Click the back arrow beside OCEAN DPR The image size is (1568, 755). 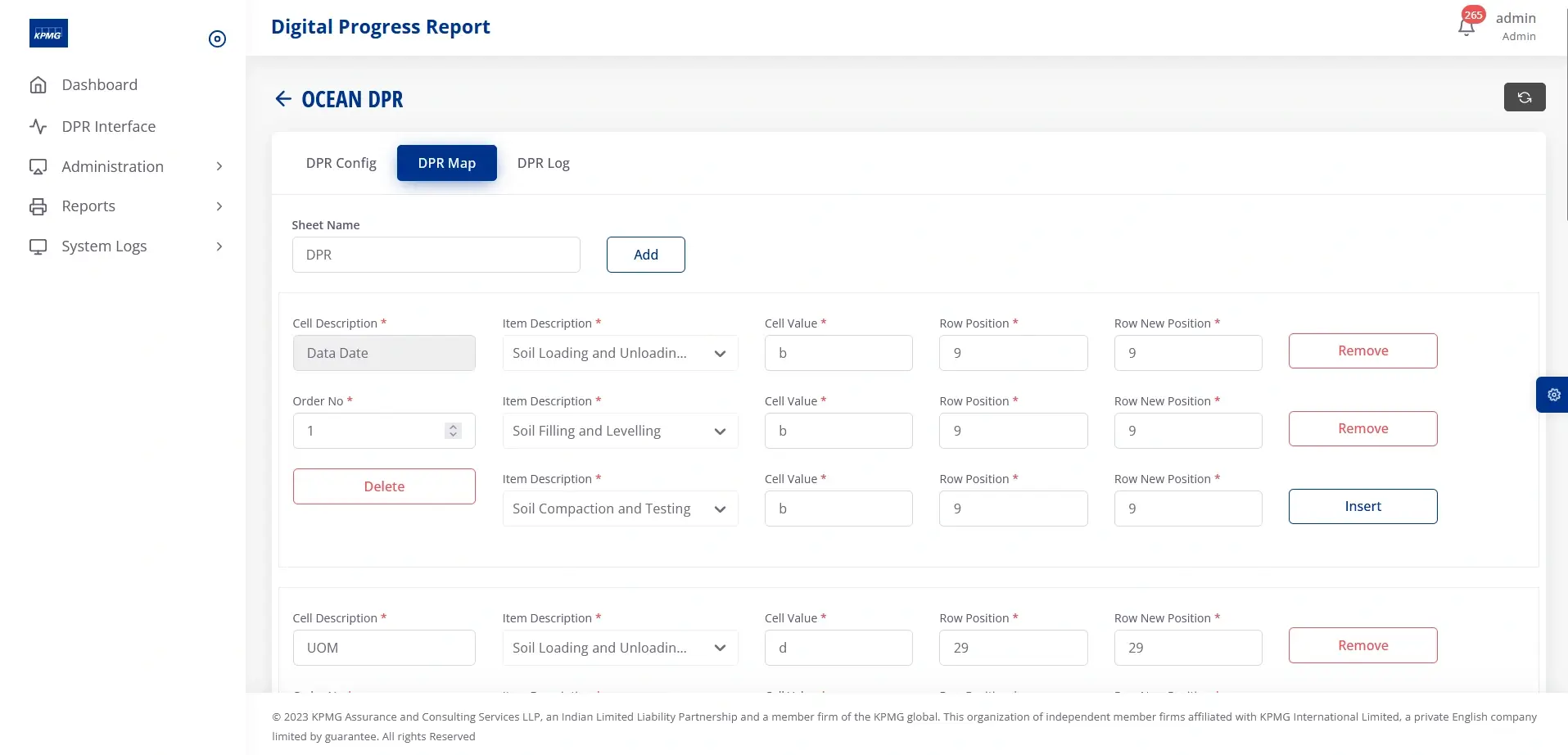[282, 98]
